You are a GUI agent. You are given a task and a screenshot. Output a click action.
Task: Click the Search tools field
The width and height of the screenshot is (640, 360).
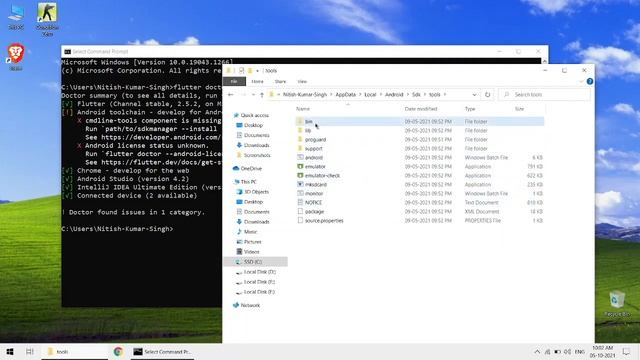click(544, 95)
